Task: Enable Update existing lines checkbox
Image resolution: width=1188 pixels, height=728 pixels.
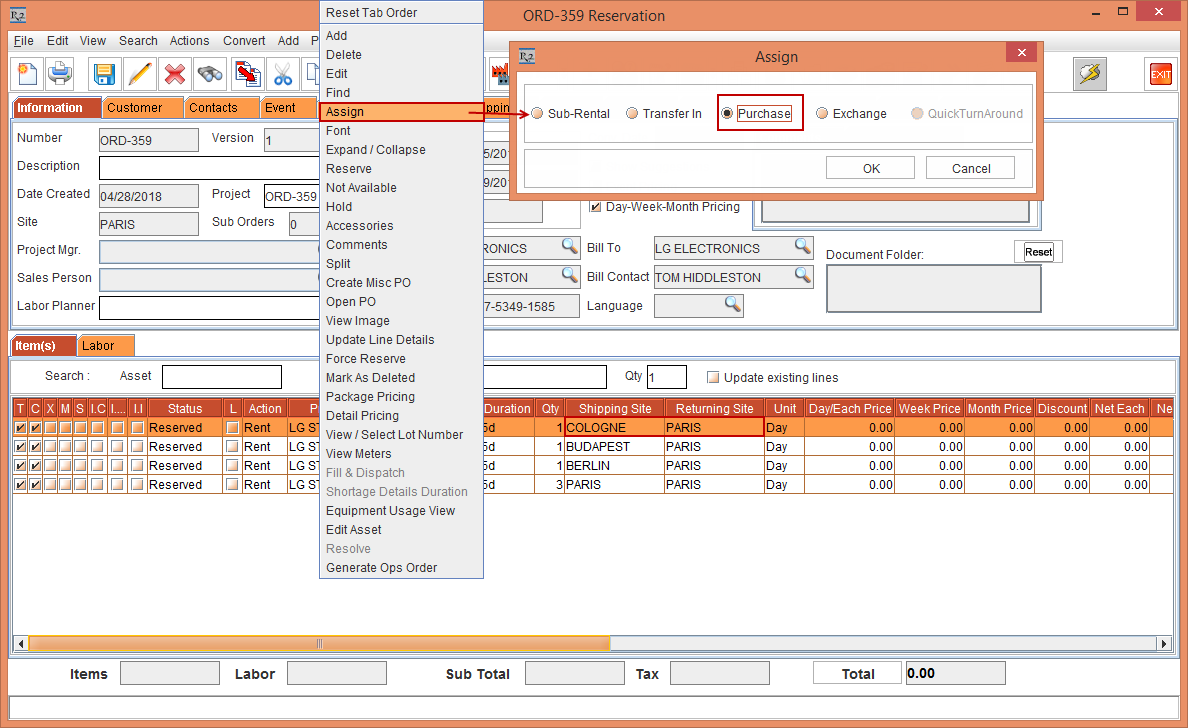Action: tap(713, 378)
